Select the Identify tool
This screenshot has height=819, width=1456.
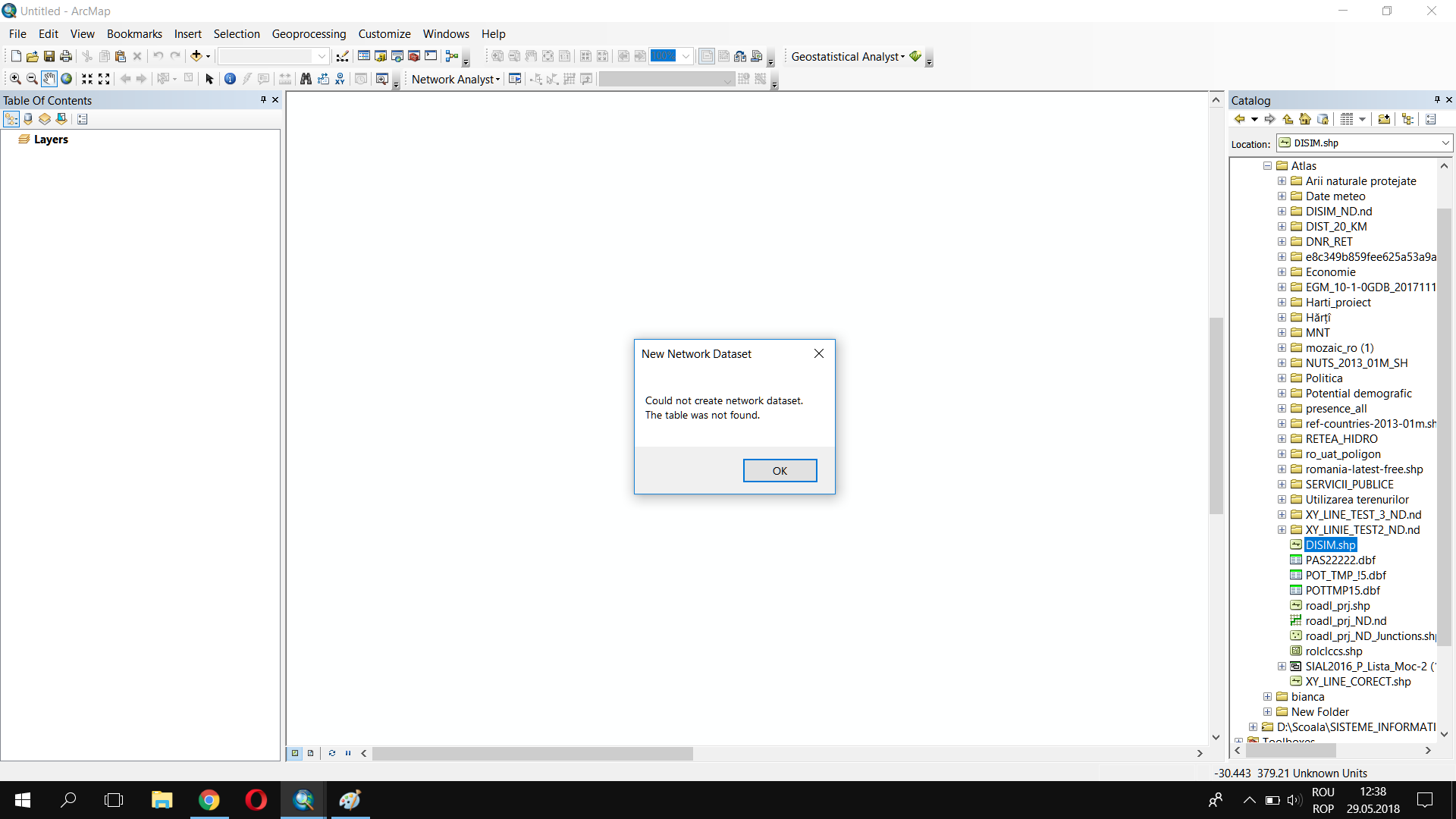click(230, 79)
